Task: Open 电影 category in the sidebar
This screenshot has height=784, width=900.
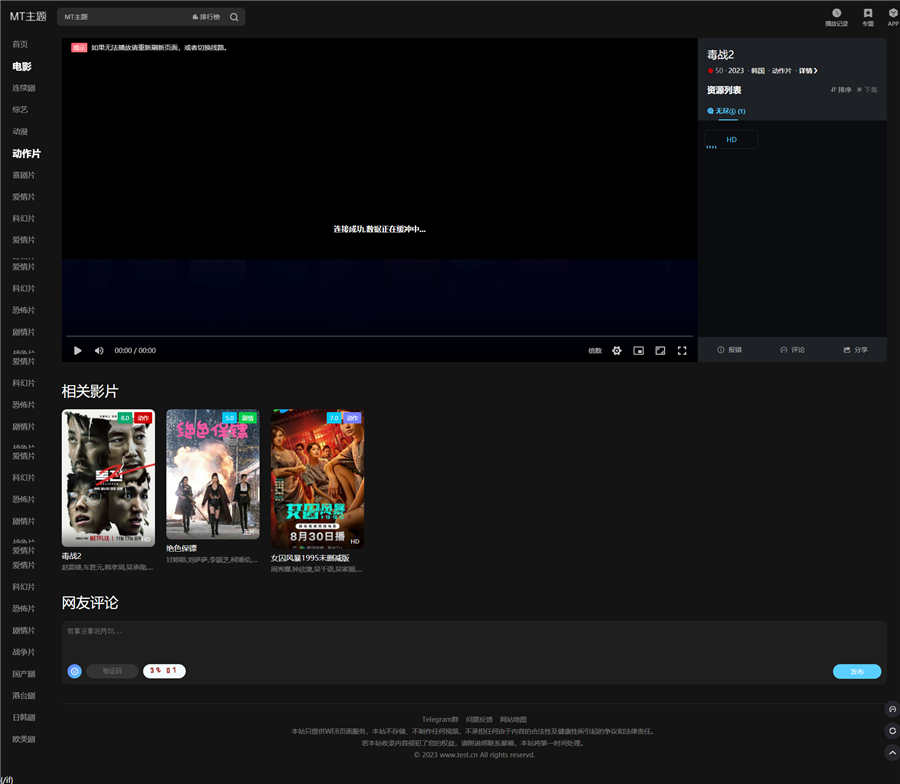Action: pos(22,67)
